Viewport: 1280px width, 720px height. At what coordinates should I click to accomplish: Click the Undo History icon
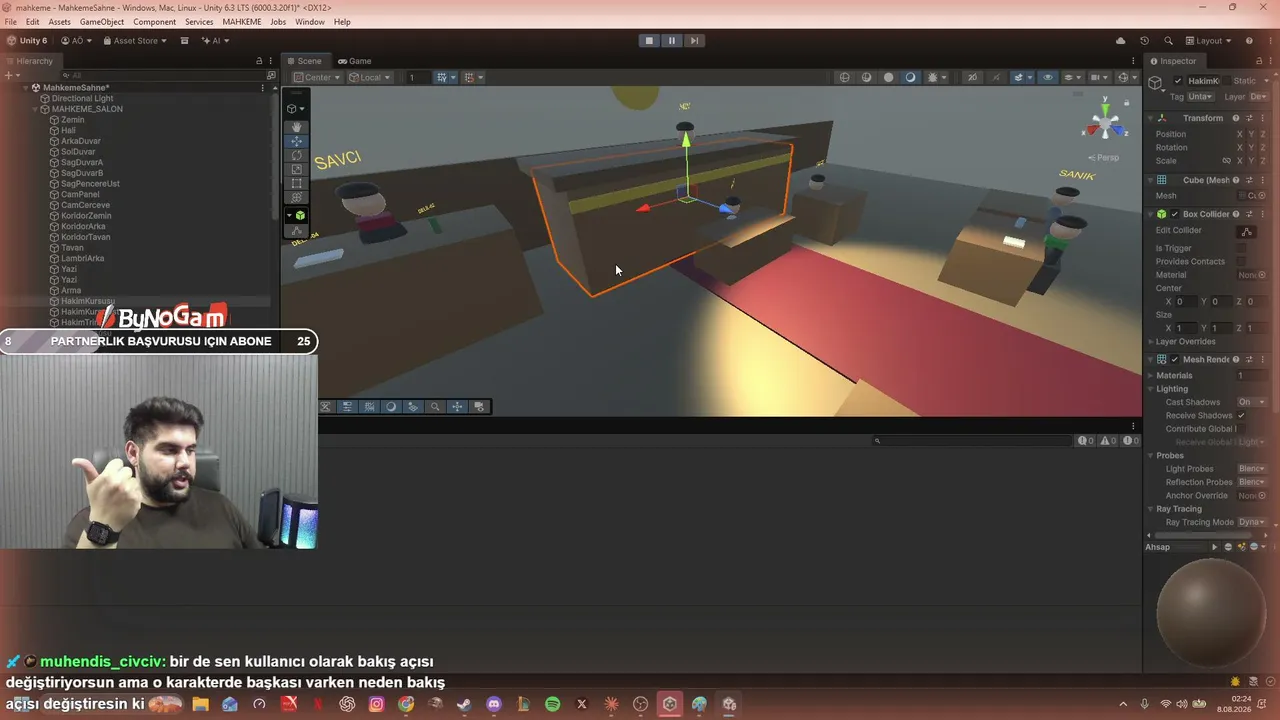[1144, 41]
